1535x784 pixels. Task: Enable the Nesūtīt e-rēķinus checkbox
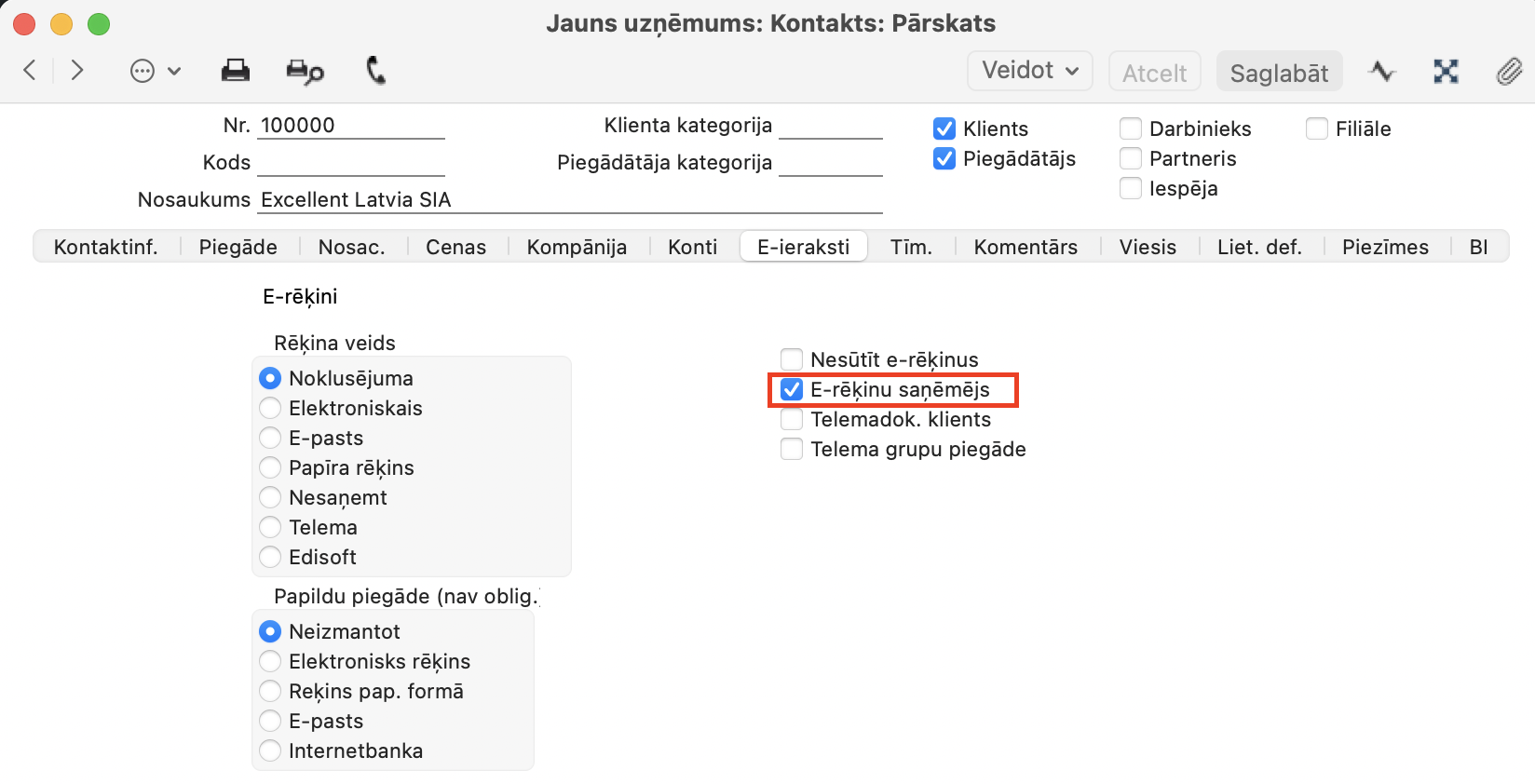pos(792,359)
